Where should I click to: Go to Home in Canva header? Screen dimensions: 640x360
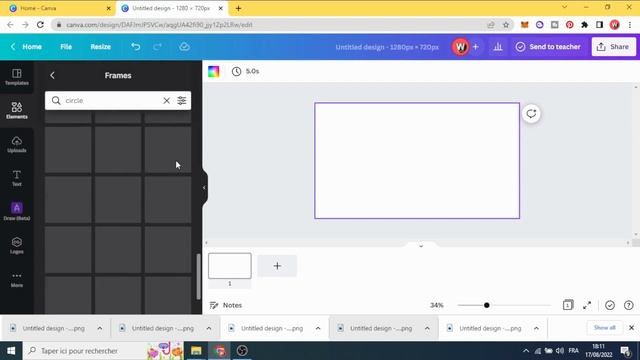pos(27,47)
